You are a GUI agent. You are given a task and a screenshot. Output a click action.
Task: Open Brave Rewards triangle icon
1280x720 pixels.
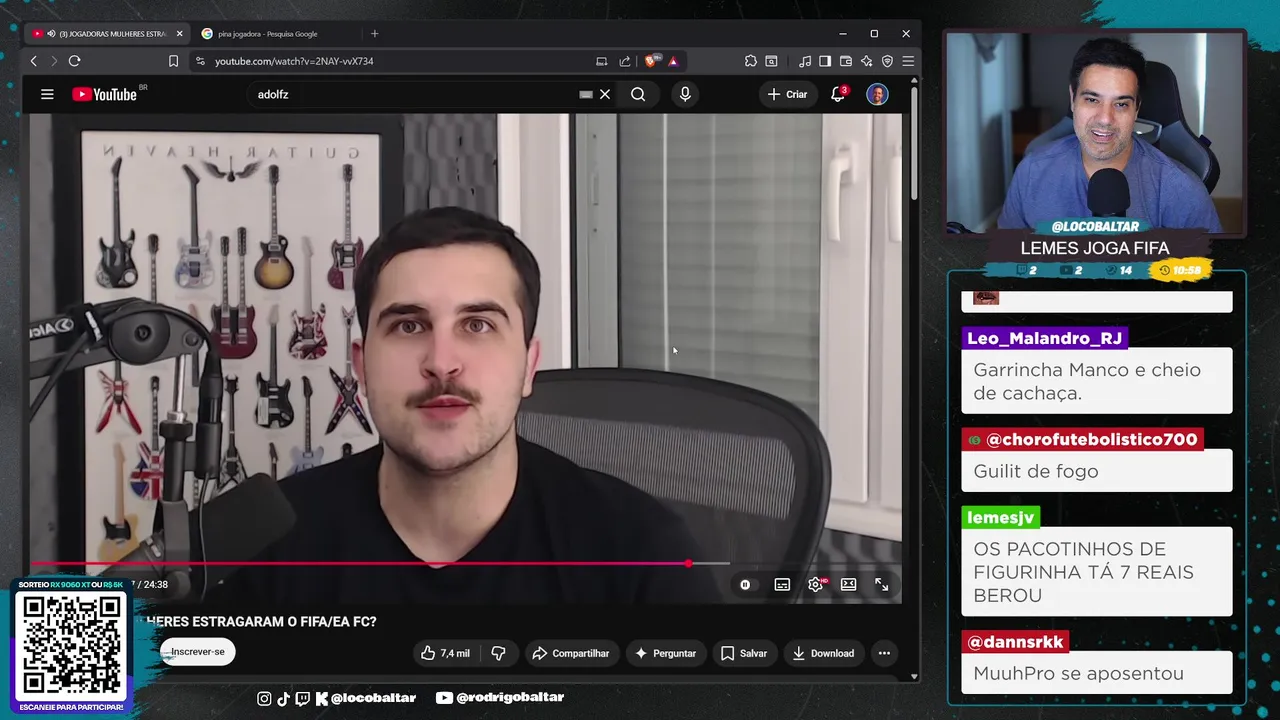coord(673,61)
